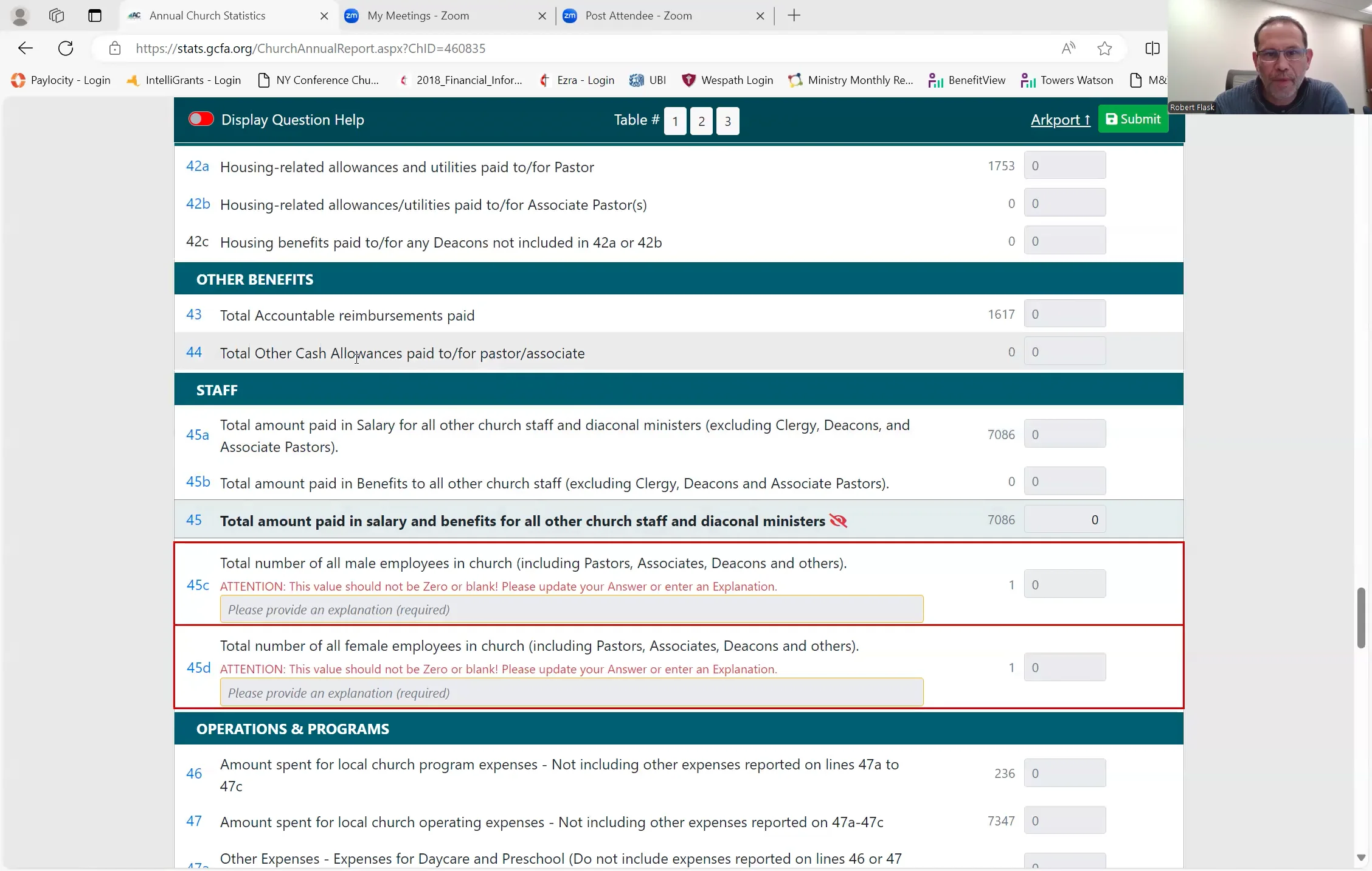Click the address bar URL

[x=310, y=48]
